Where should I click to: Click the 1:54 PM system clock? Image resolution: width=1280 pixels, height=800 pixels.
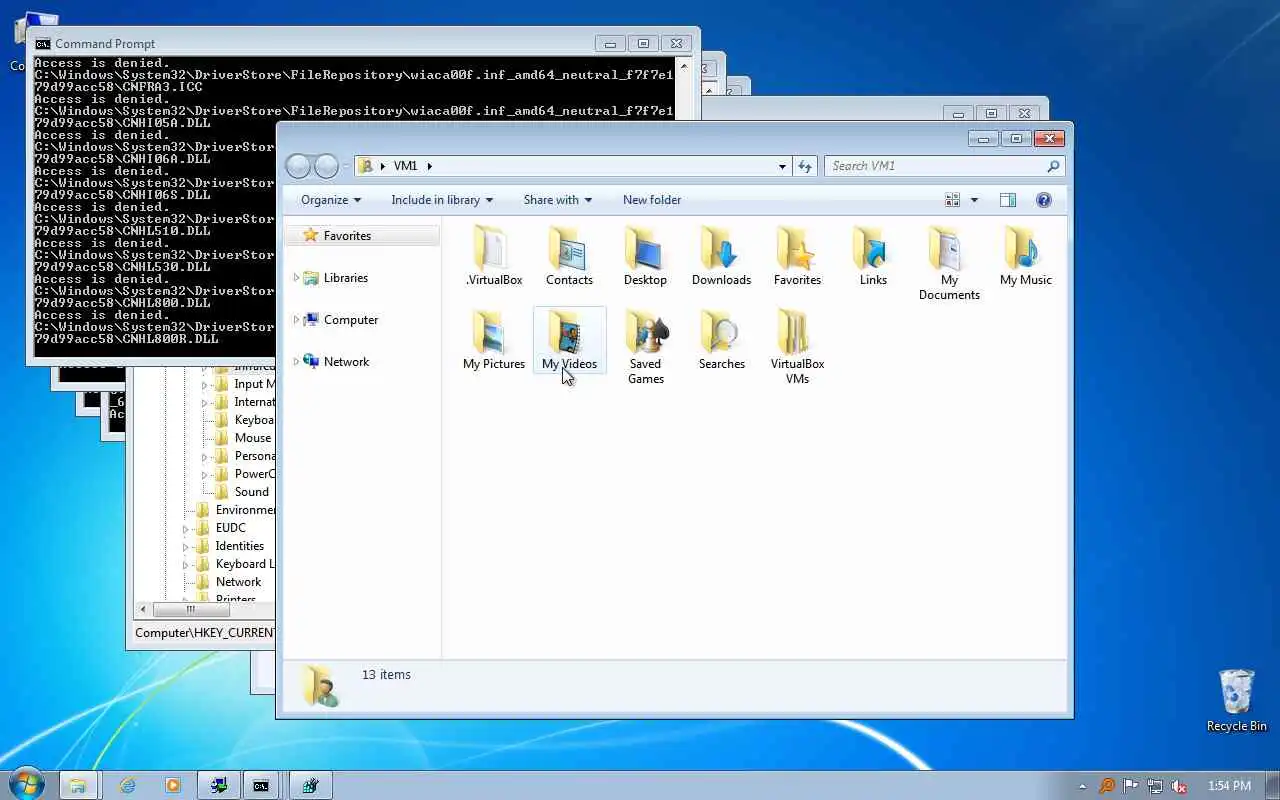click(1229, 786)
